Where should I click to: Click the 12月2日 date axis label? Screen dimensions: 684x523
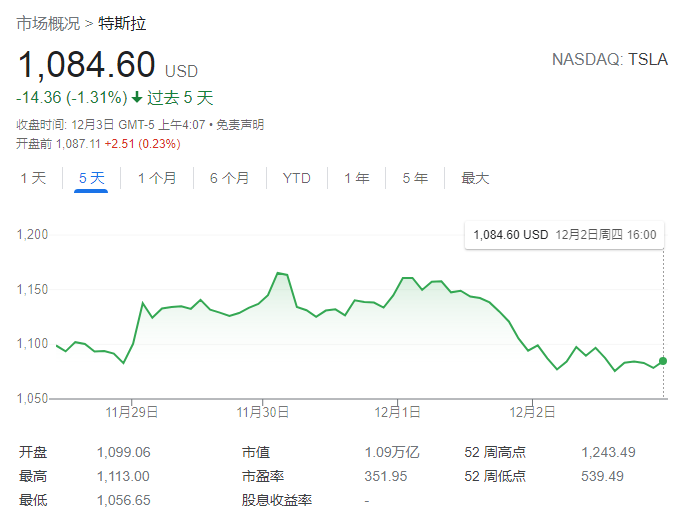(x=532, y=410)
